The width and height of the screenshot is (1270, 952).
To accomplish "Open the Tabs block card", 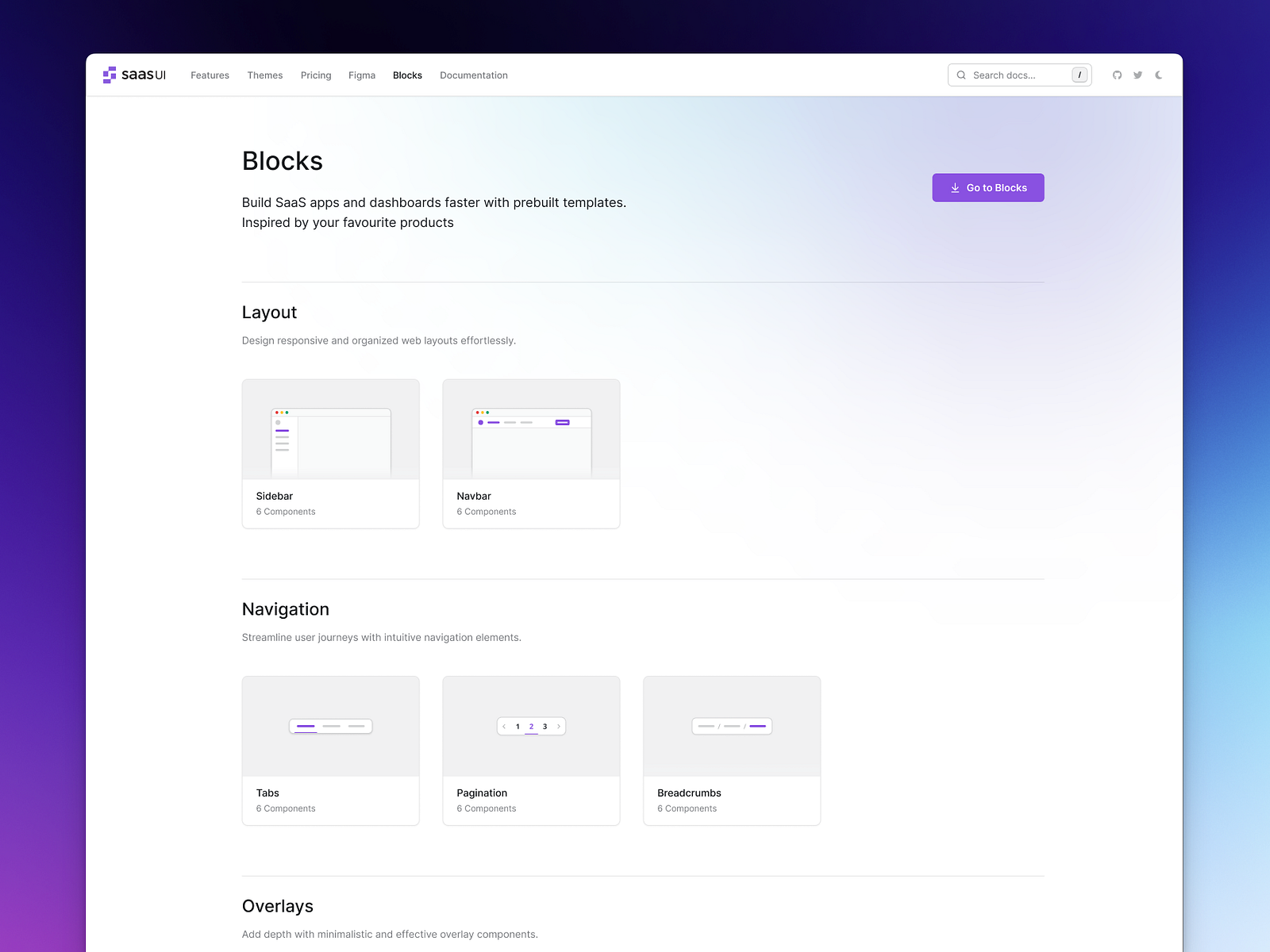I will [x=330, y=750].
